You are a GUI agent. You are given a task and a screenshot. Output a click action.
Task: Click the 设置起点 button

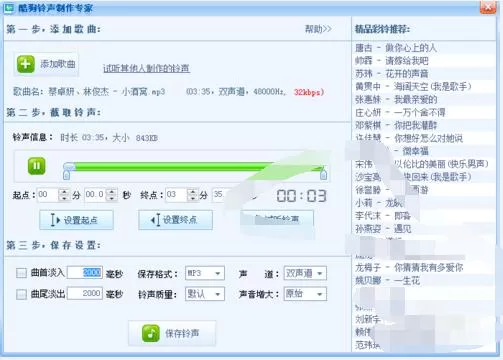[x=76, y=220]
